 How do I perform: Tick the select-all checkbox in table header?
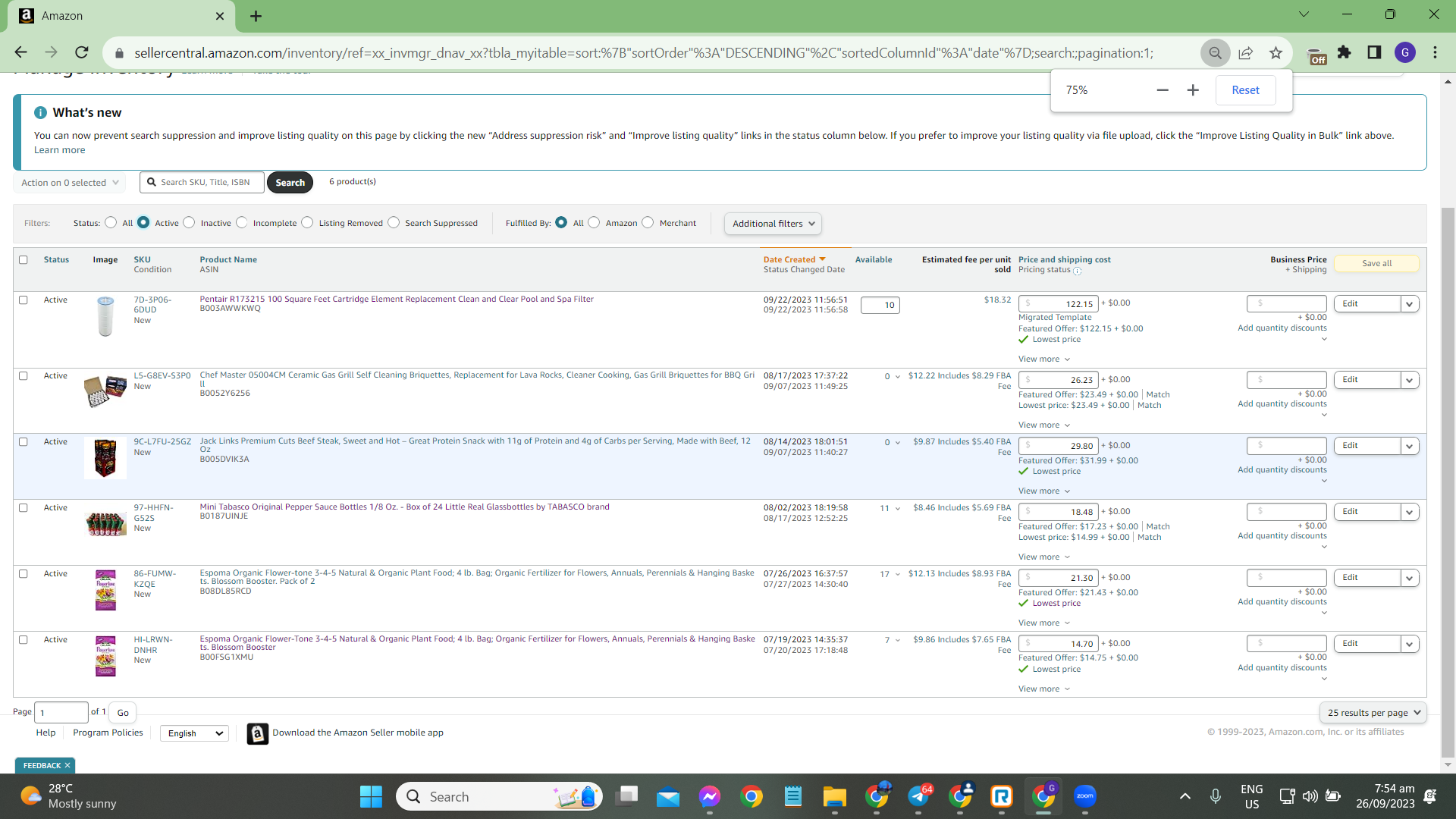tap(23, 259)
